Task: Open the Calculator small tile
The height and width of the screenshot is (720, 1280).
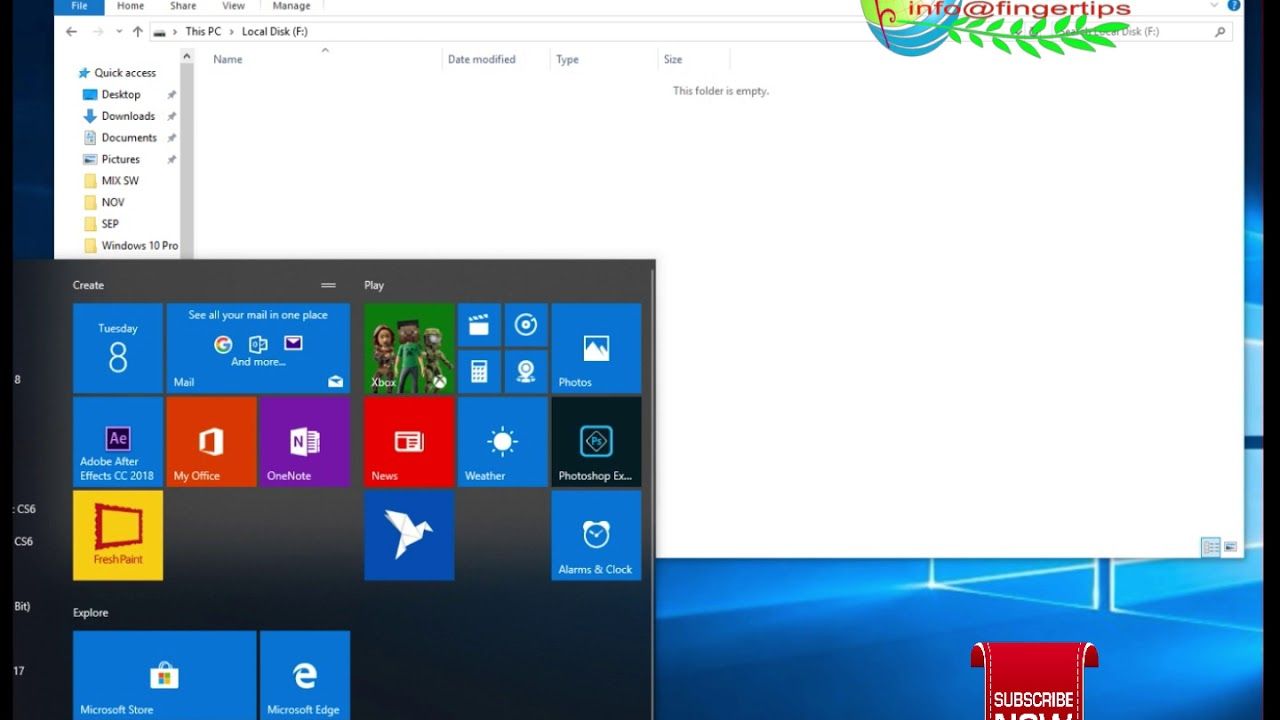Action: pyautogui.click(x=479, y=372)
